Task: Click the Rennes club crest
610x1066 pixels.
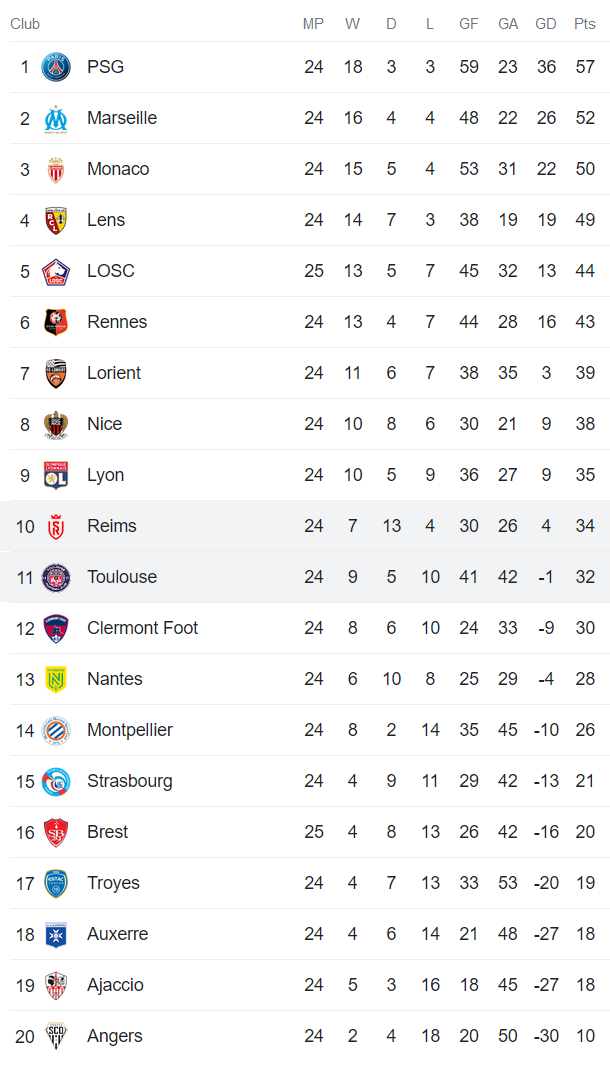Action: point(56,322)
